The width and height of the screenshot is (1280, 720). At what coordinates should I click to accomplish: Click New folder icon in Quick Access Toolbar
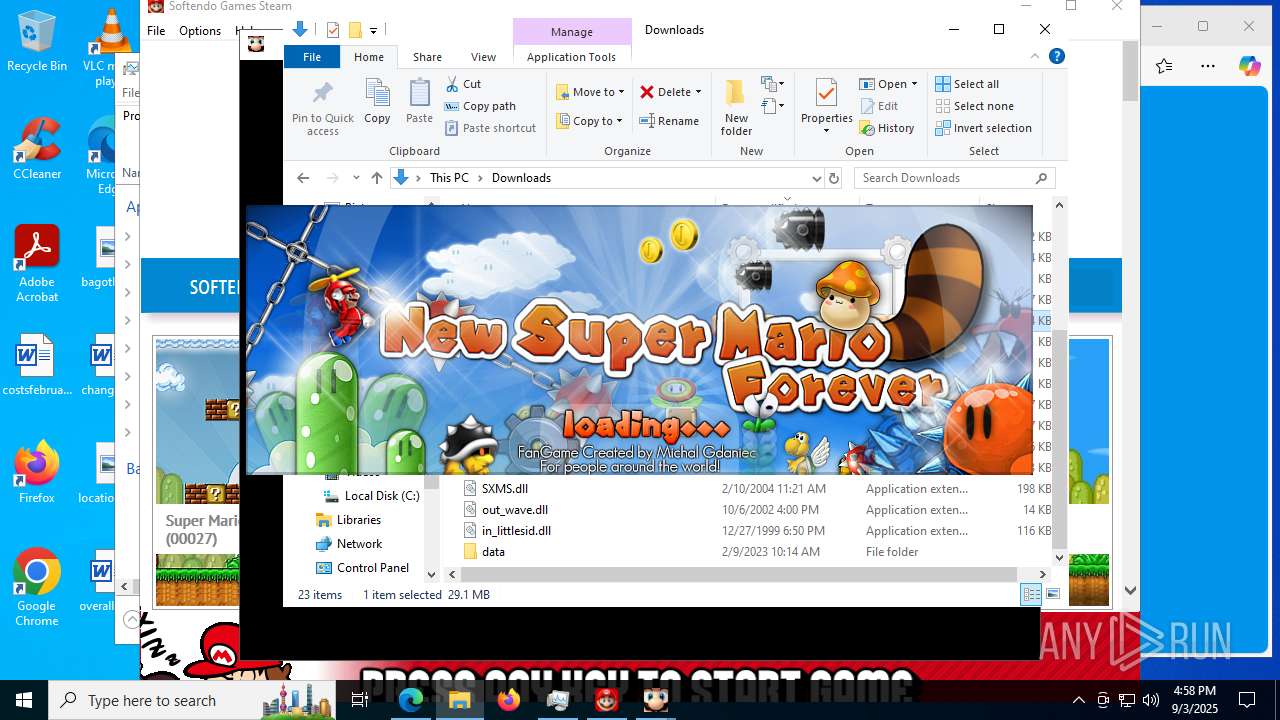click(355, 30)
